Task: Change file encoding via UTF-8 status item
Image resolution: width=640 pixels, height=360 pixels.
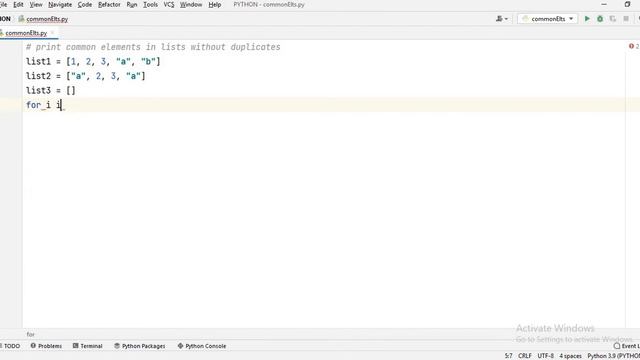Action: 545,356
